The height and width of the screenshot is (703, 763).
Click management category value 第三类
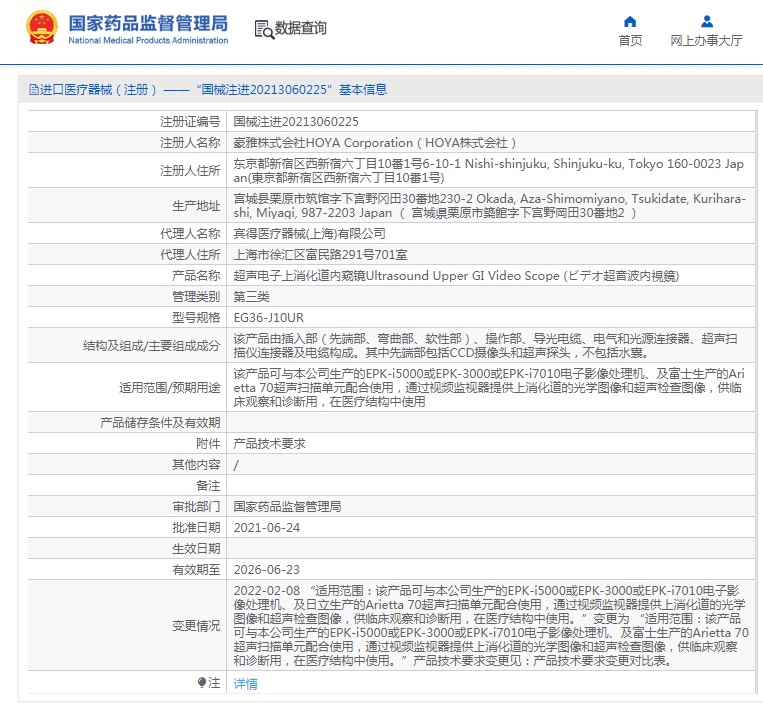(x=252, y=296)
